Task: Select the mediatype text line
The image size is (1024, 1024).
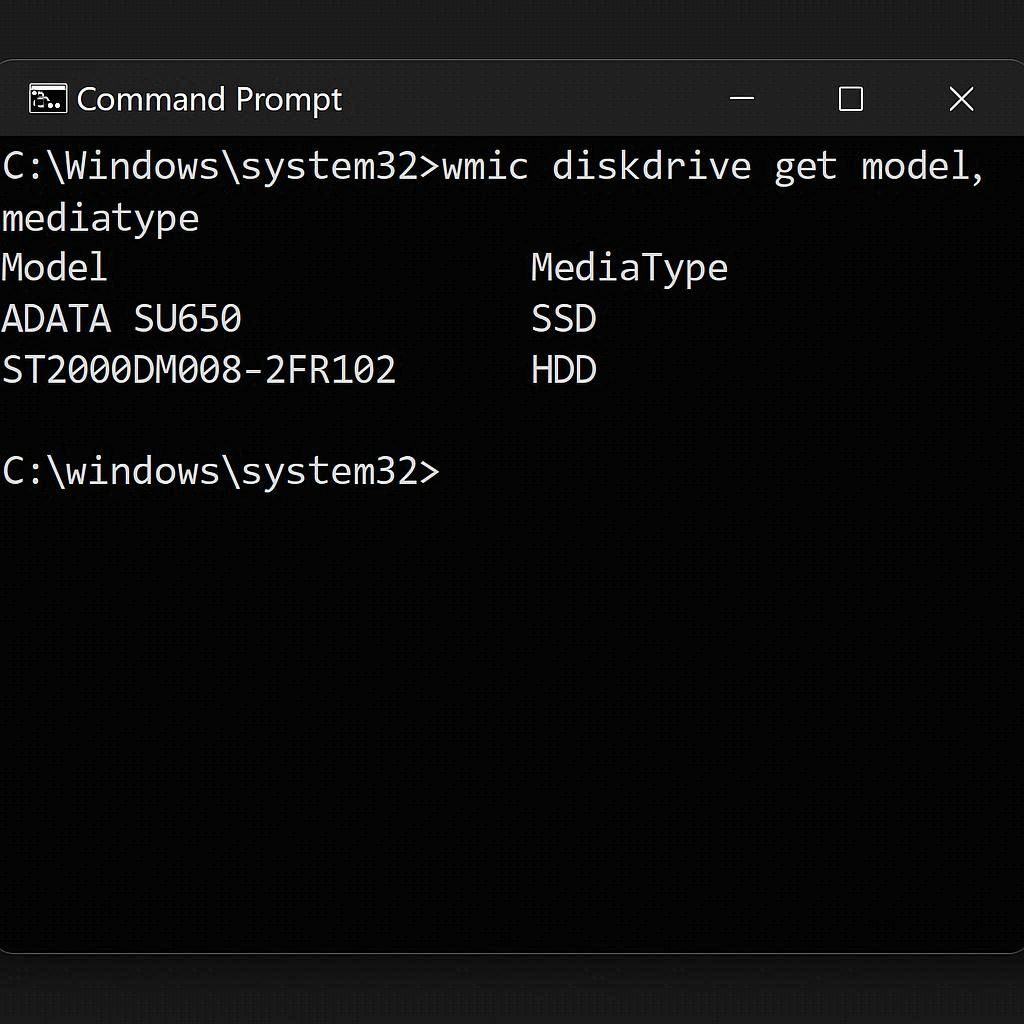Action: (100, 218)
